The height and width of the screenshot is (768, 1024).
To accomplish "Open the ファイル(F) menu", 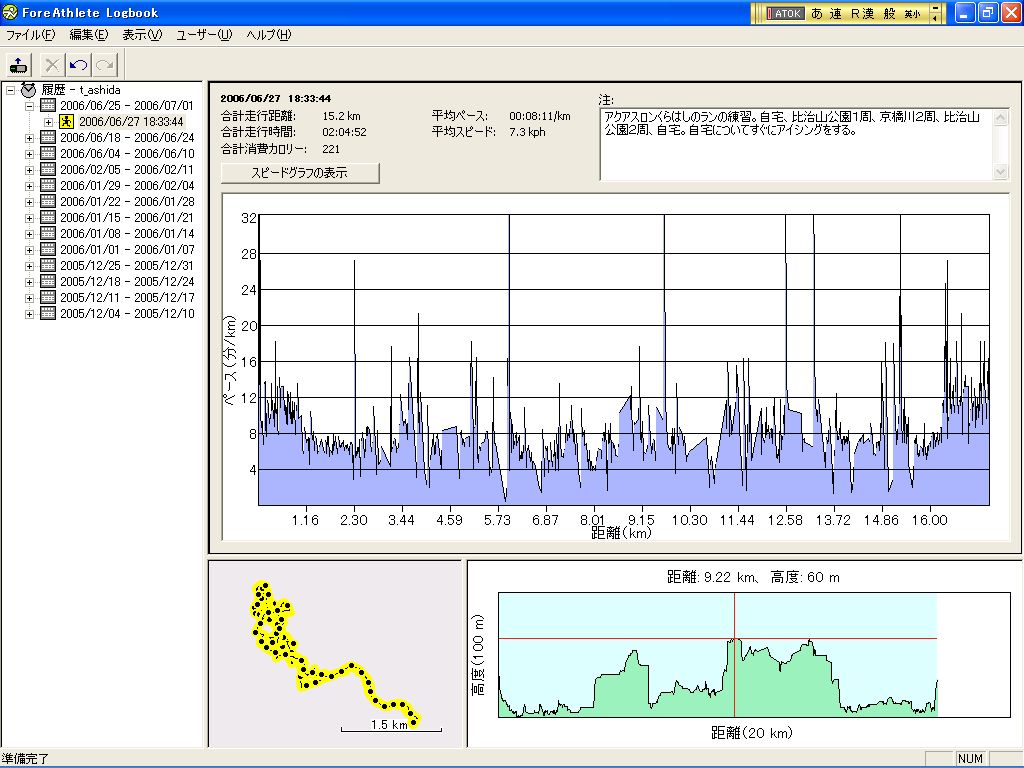I will pos(31,35).
